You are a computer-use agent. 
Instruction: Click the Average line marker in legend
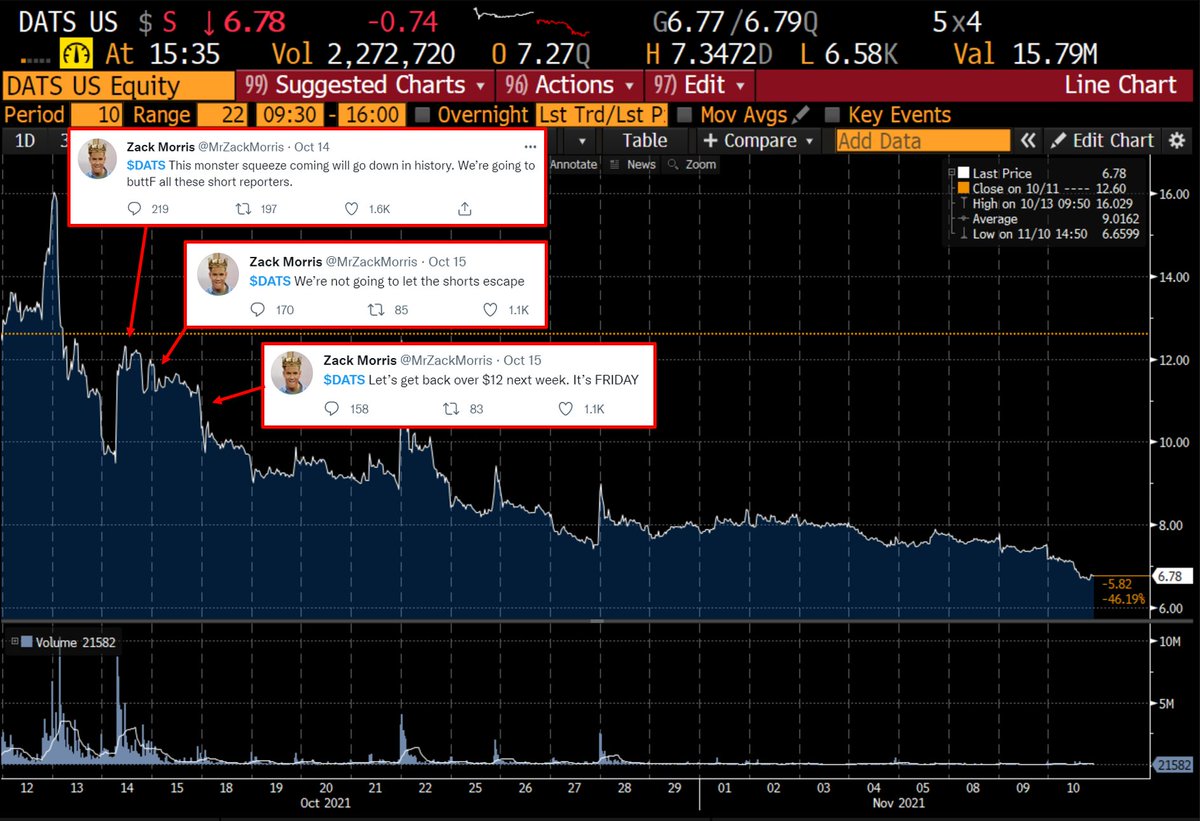click(x=964, y=219)
